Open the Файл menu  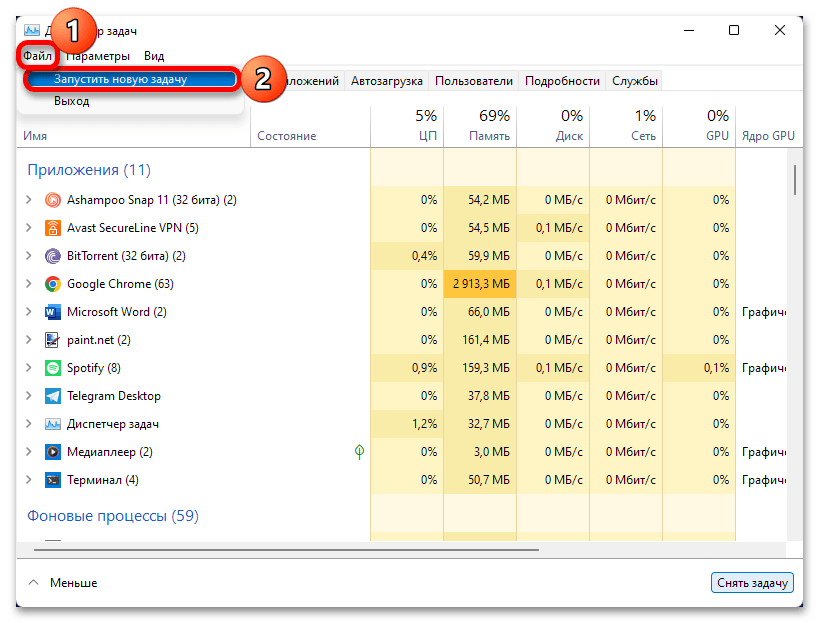click(37, 56)
